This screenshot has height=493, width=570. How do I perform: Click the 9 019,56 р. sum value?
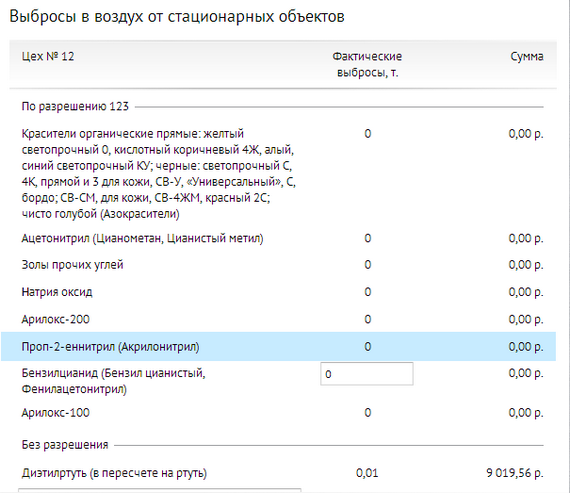pos(515,473)
